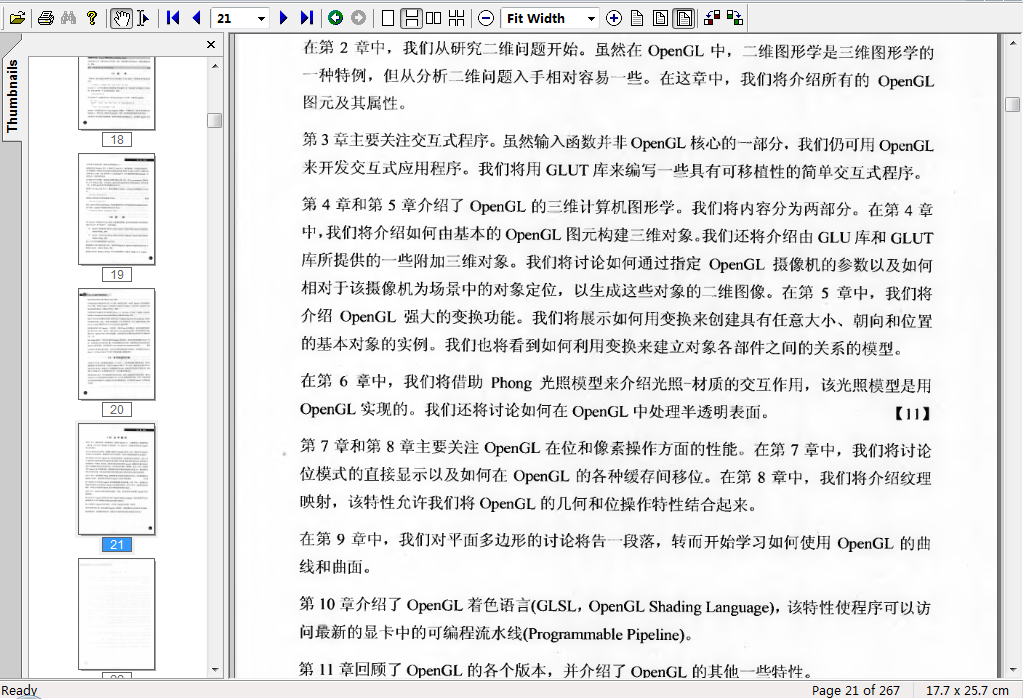The height and width of the screenshot is (699, 1023).
Task: Click '17.7 x 25.7 cm' page size
Action: click(x=967, y=691)
